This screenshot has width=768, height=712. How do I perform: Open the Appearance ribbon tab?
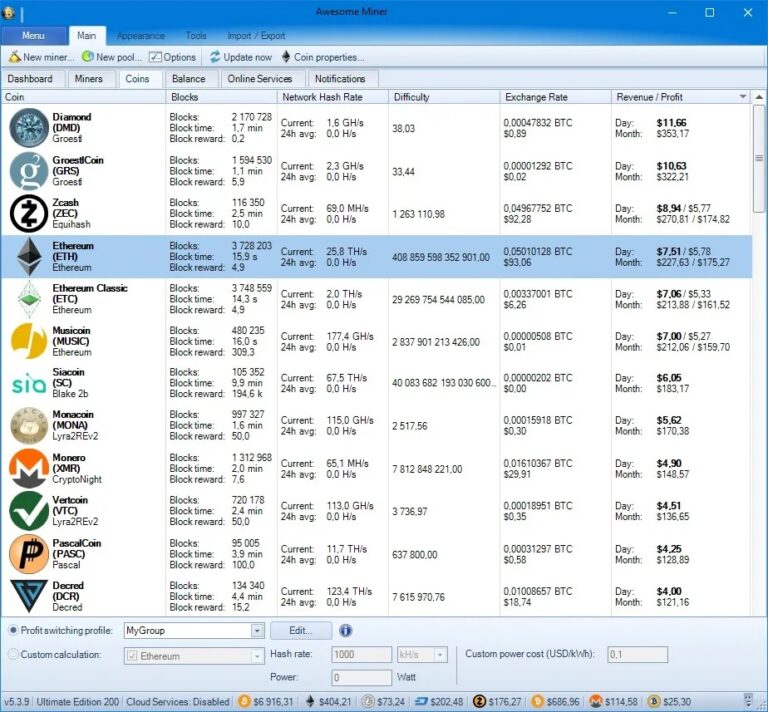[x=141, y=36]
